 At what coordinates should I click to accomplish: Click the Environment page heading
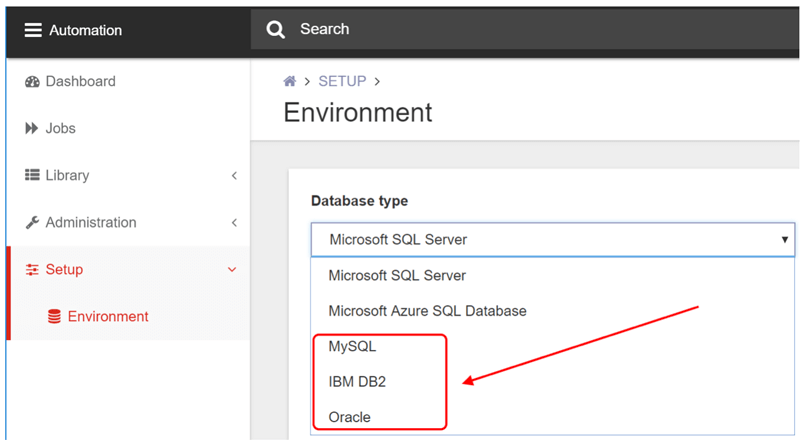point(358,112)
